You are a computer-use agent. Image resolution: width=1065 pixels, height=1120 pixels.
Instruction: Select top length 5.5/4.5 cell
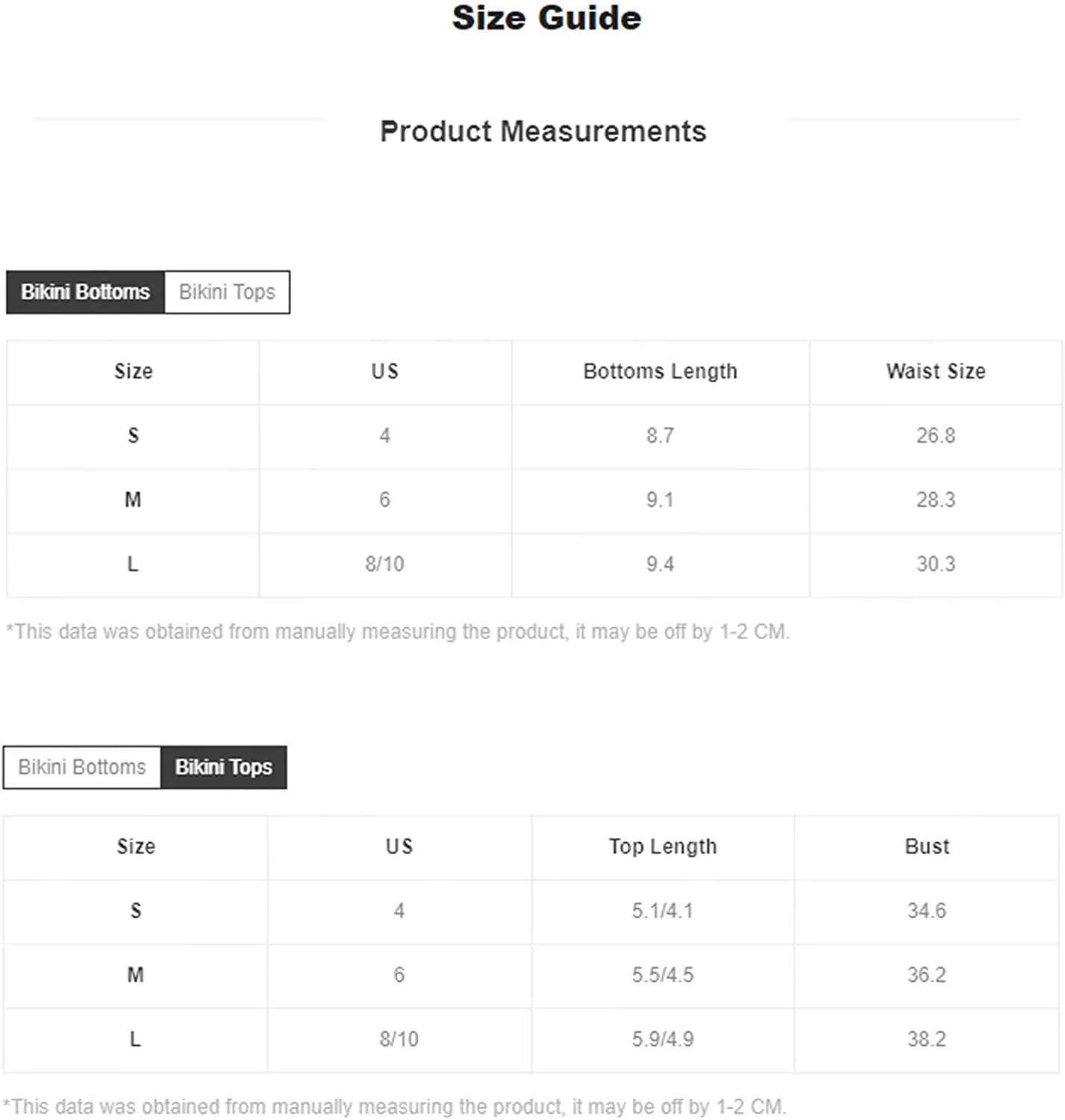click(663, 974)
